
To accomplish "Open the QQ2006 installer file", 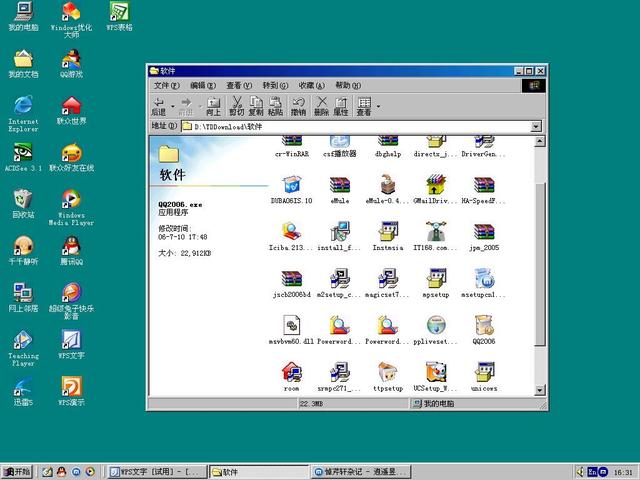I will (x=484, y=326).
